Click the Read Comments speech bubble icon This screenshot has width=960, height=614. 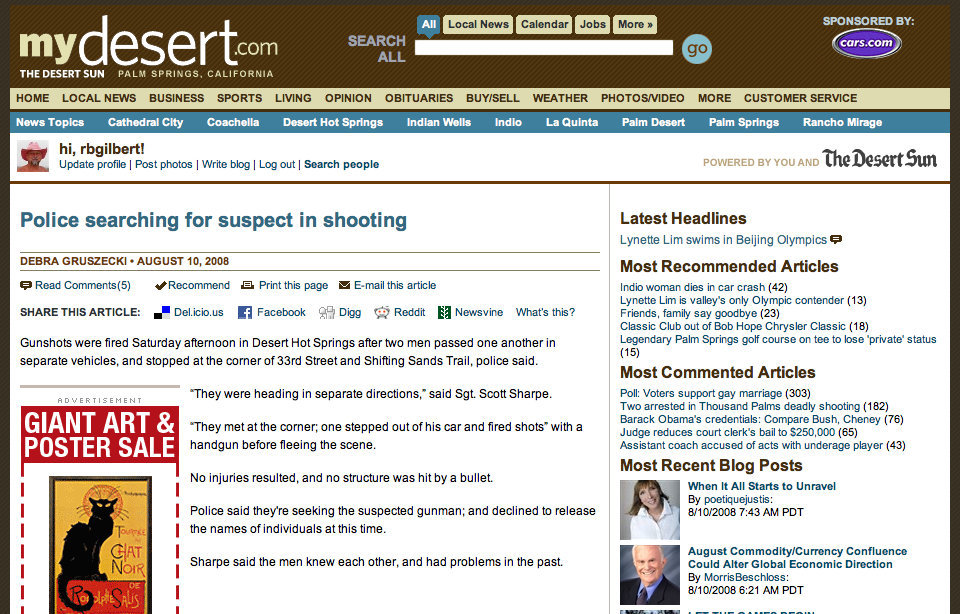tap(26, 285)
